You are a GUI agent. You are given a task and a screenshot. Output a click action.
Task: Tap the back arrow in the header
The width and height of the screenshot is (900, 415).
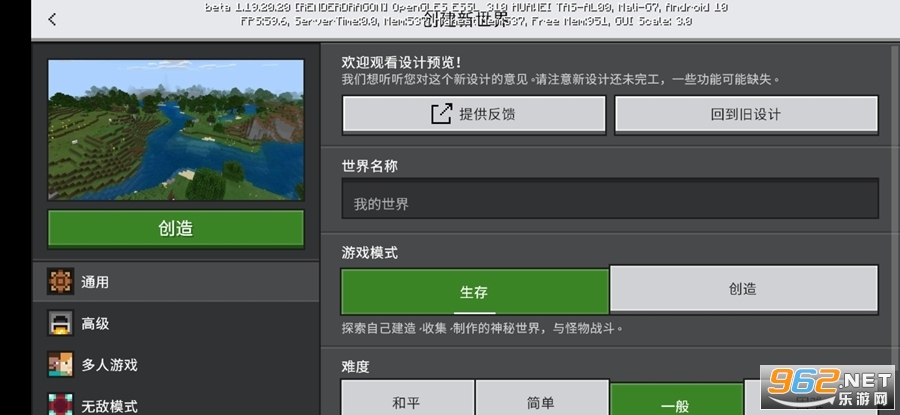pos(52,20)
